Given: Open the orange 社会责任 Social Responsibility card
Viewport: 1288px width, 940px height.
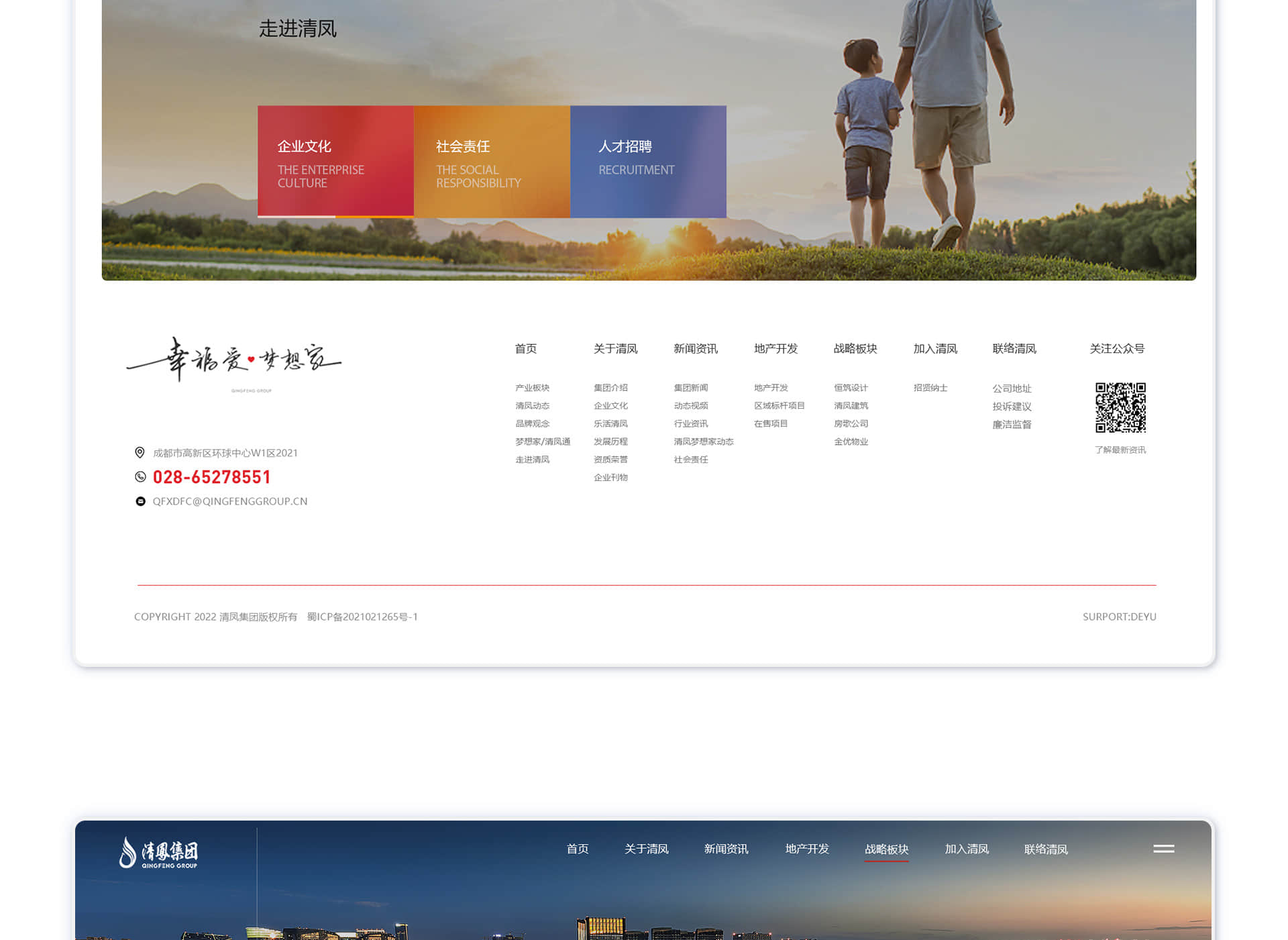Looking at the screenshot, I should 492,161.
